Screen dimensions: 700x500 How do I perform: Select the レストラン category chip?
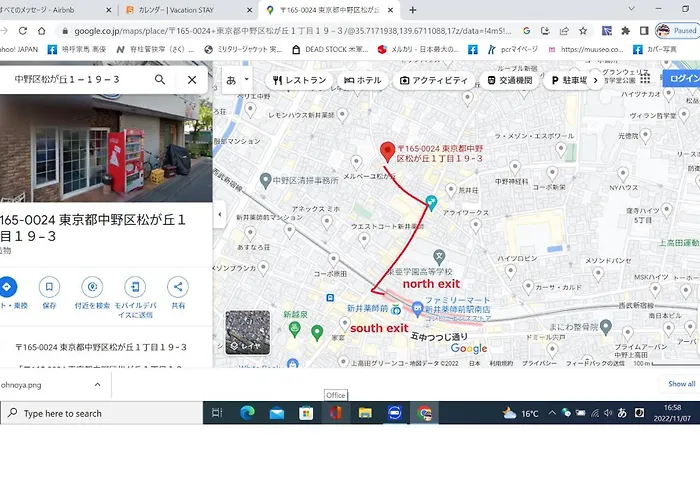pos(299,80)
